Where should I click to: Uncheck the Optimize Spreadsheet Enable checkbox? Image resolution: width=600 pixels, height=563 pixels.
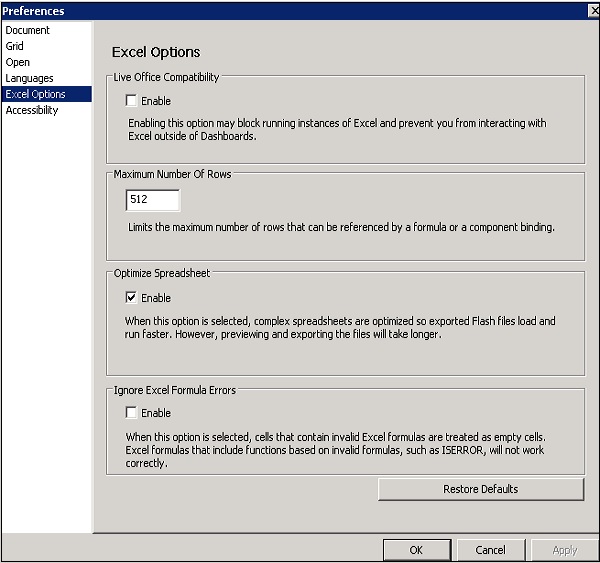click(x=132, y=298)
